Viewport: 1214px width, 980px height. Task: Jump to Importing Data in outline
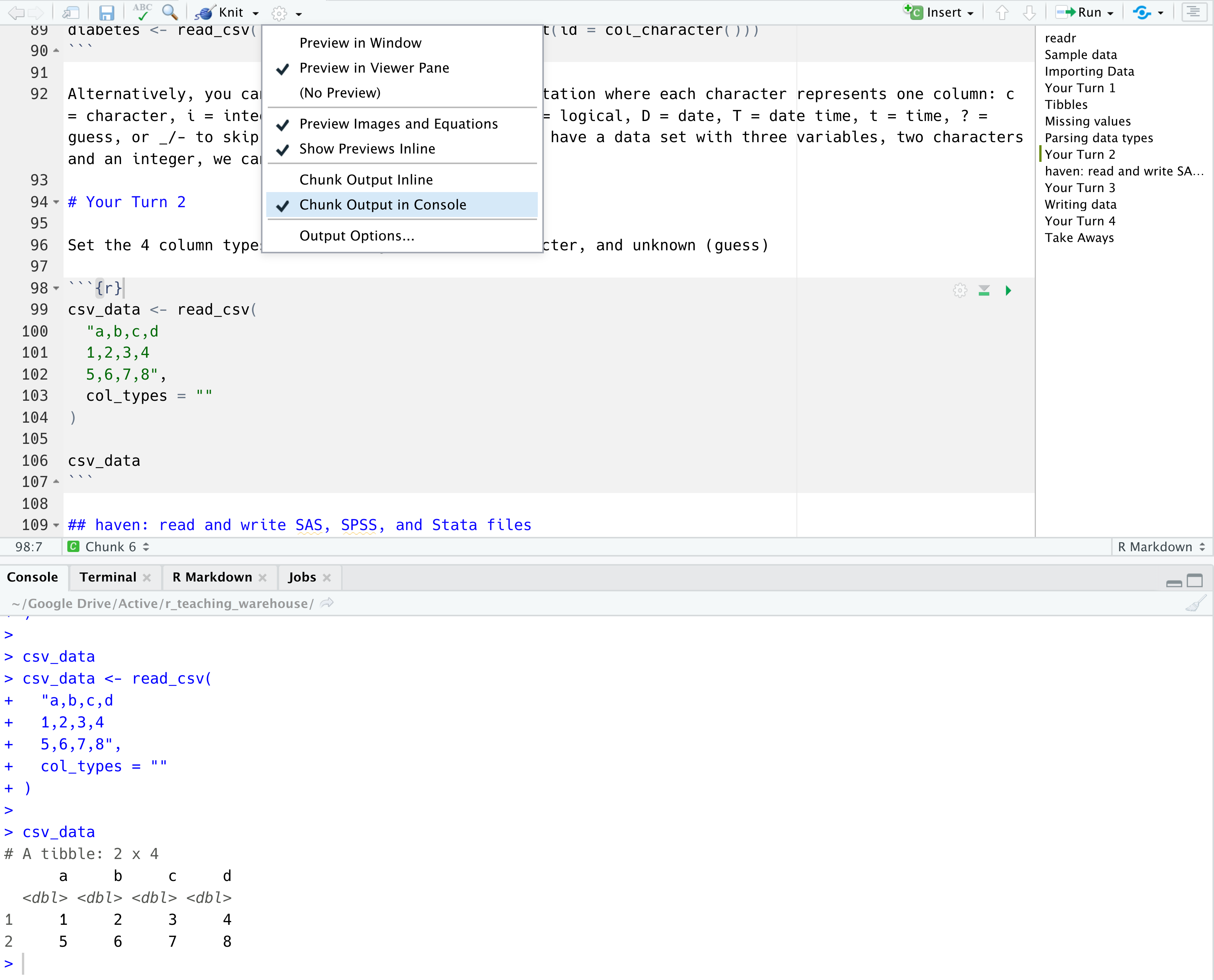coord(1089,71)
